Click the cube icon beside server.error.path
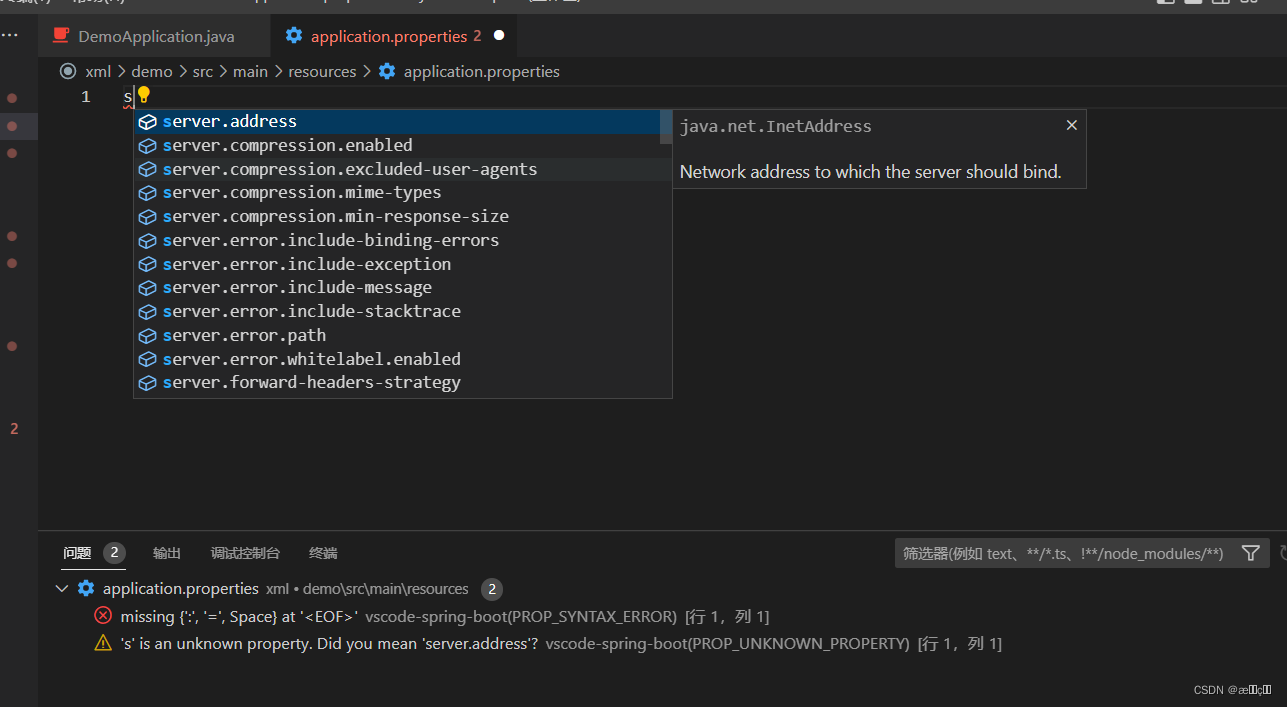This screenshot has height=707, width=1287. click(x=147, y=336)
